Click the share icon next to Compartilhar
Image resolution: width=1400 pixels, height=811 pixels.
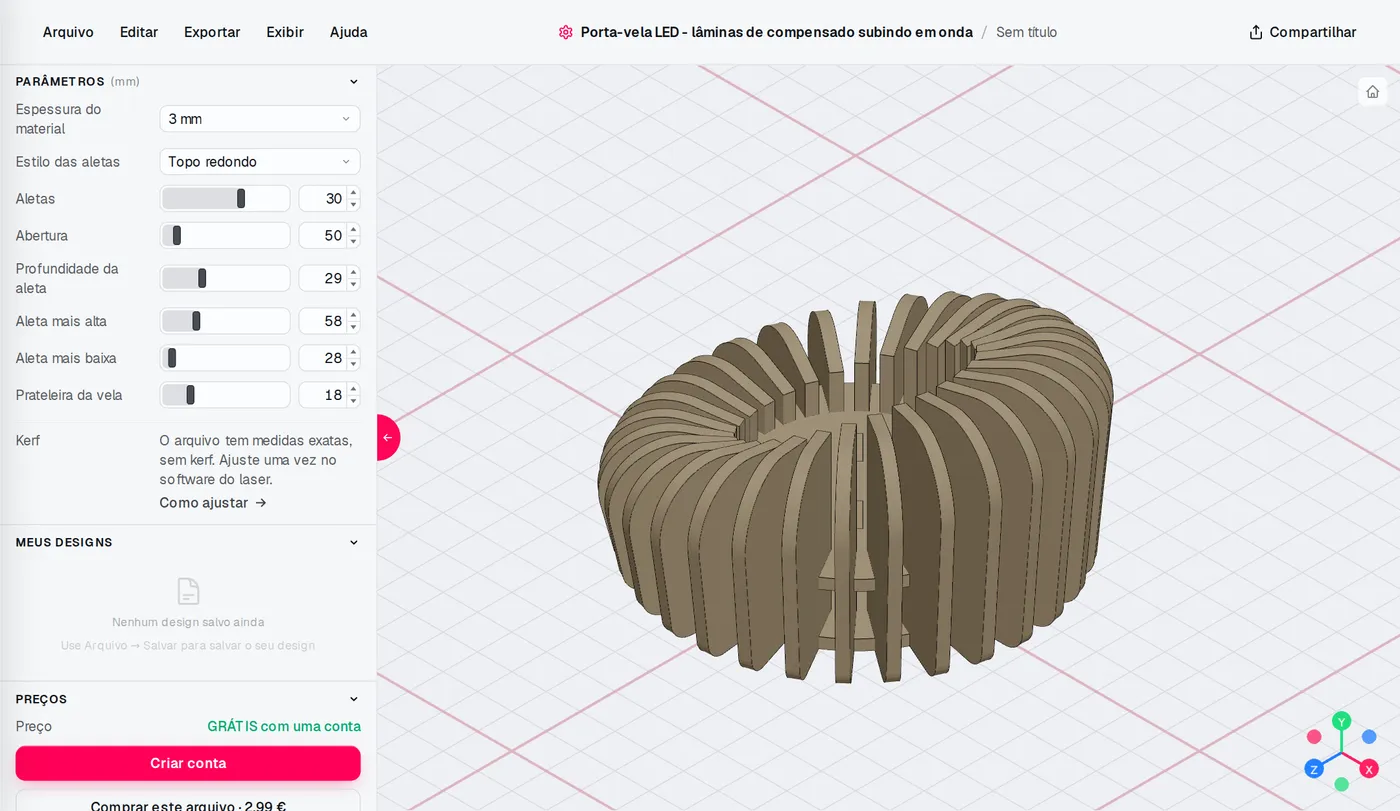tap(1256, 32)
